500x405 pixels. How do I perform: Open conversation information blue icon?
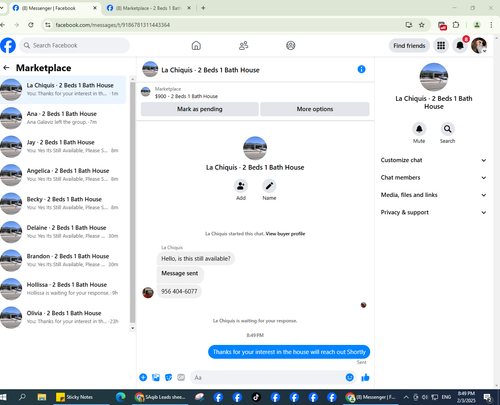361,69
